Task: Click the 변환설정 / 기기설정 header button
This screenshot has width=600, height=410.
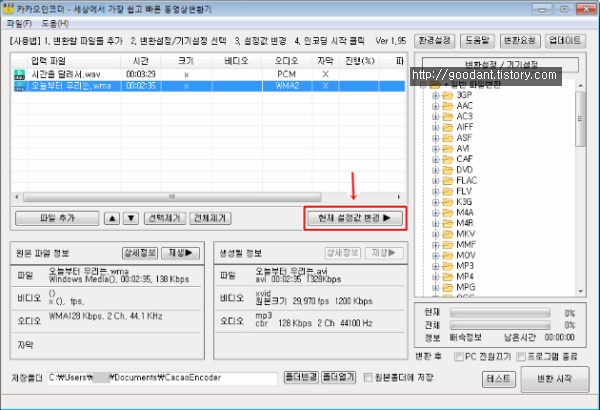Action: [x=500, y=64]
